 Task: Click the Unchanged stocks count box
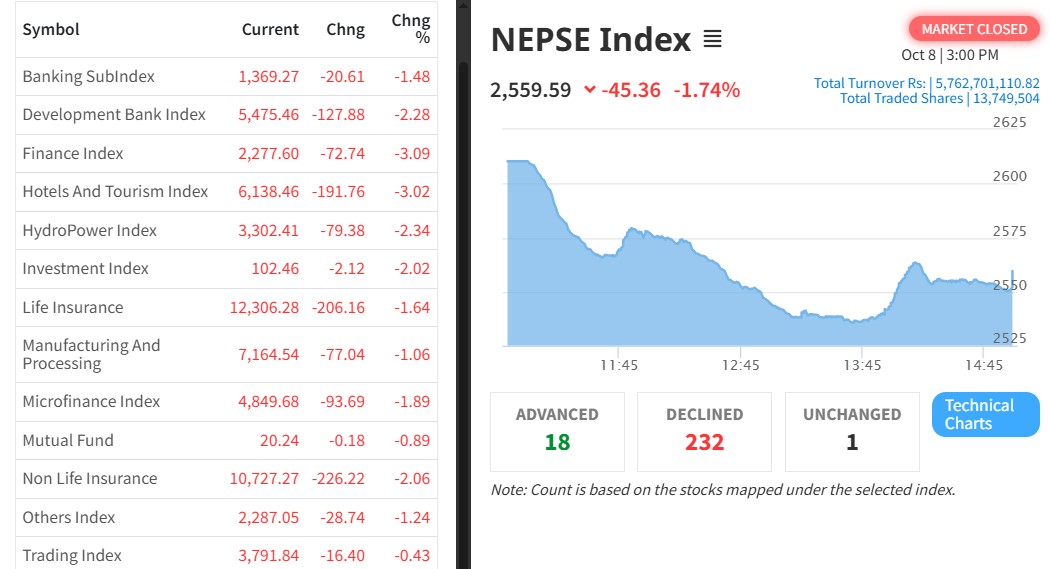click(852, 430)
